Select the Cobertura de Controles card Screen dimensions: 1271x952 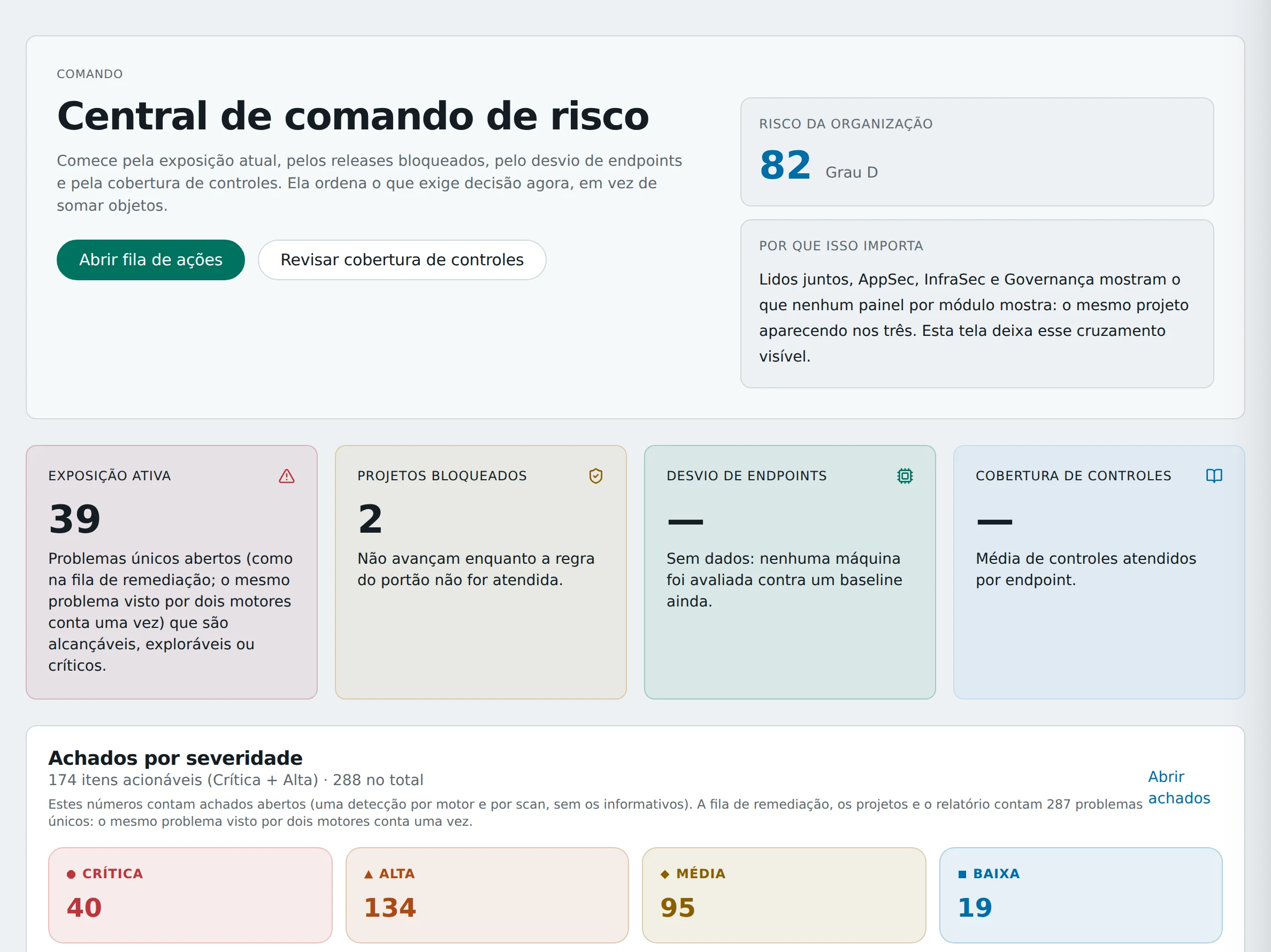click(1099, 572)
